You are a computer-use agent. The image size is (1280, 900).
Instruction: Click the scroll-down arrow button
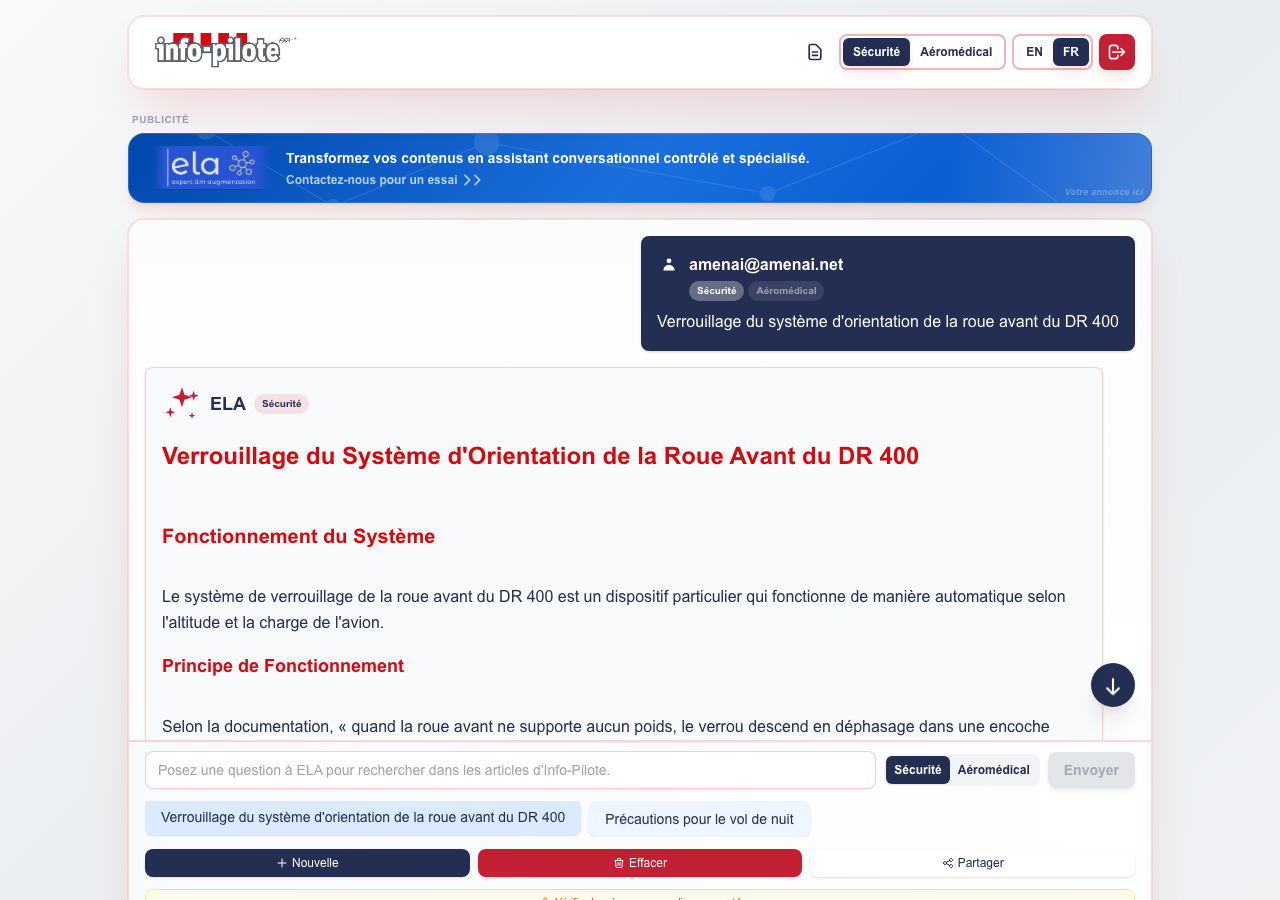[1112, 685]
